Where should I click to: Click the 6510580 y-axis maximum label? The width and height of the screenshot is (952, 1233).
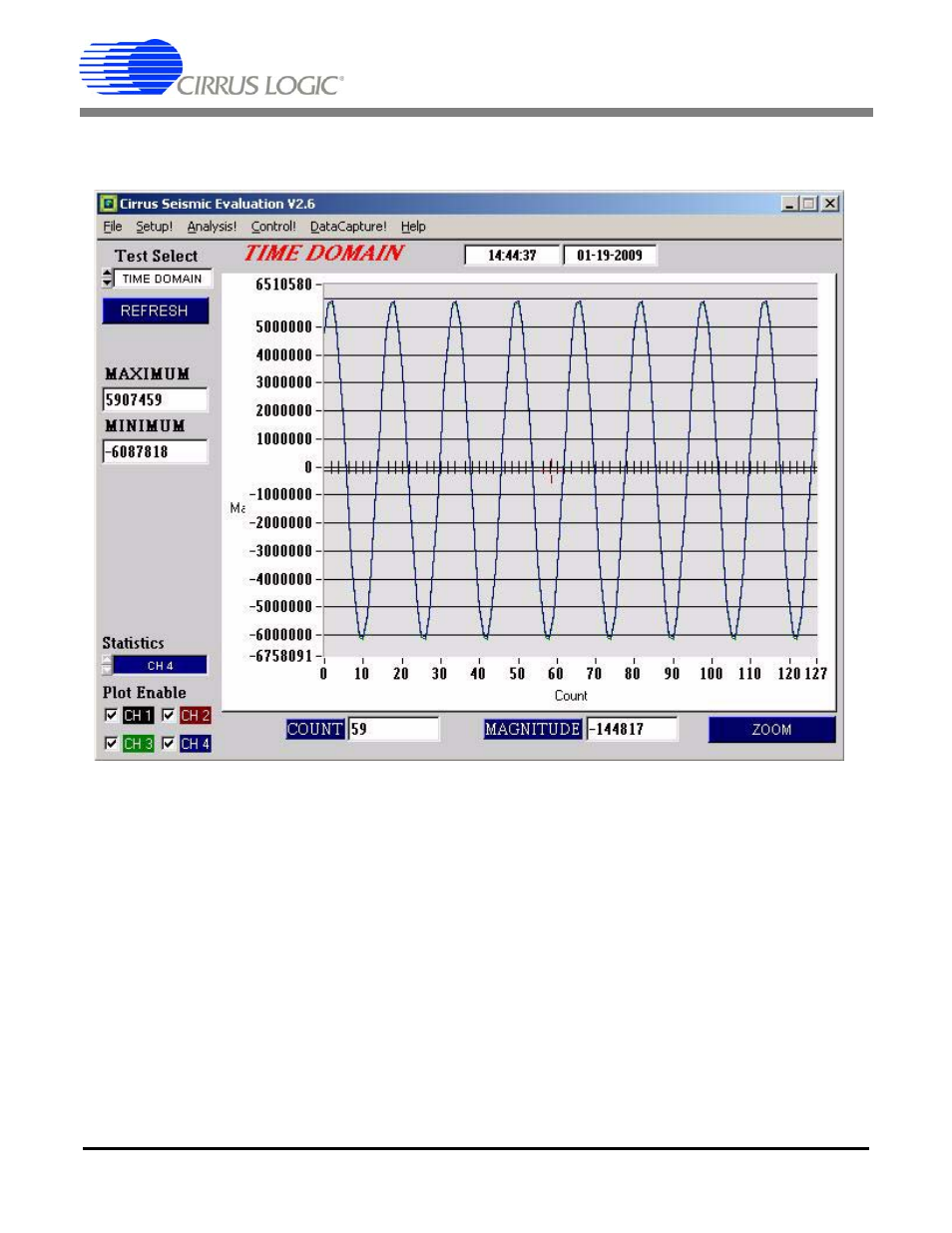[x=284, y=285]
